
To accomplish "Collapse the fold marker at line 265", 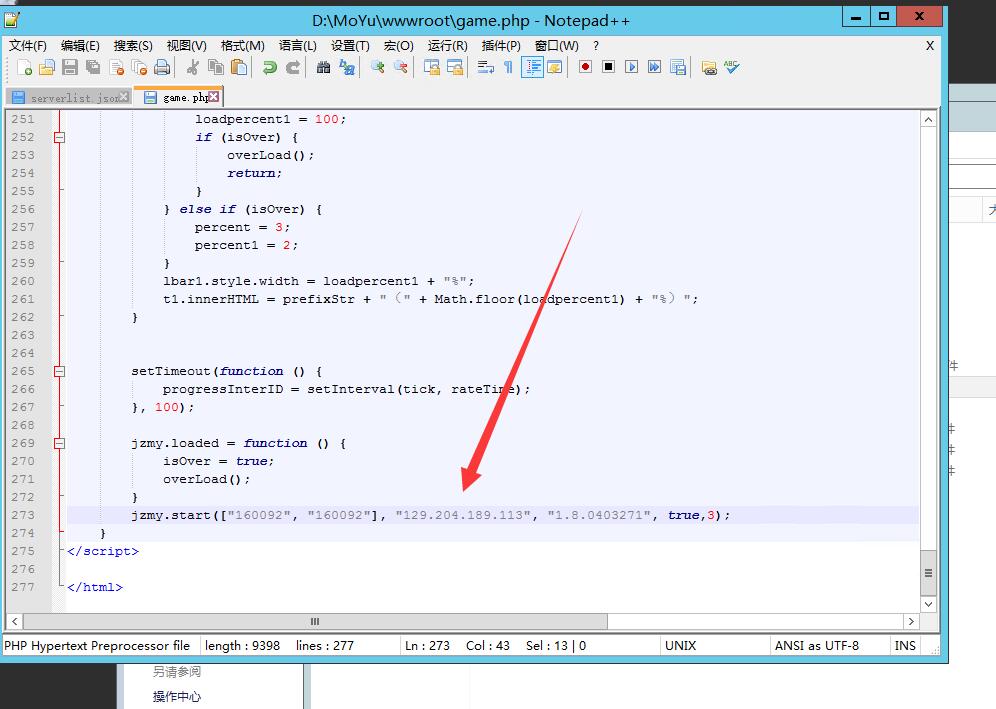I will click(x=59, y=371).
